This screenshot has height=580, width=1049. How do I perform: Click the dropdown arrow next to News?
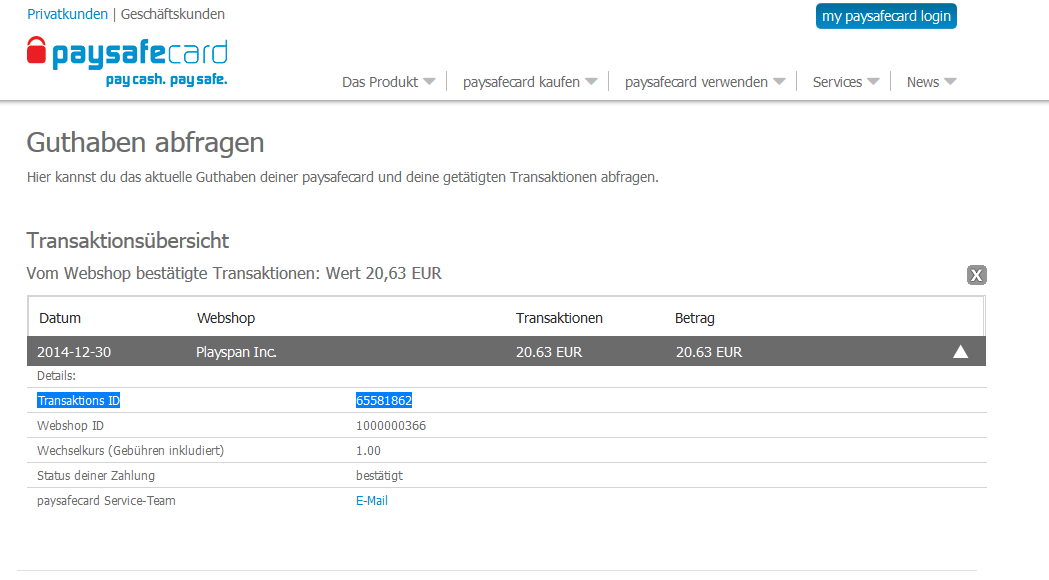click(x=950, y=82)
